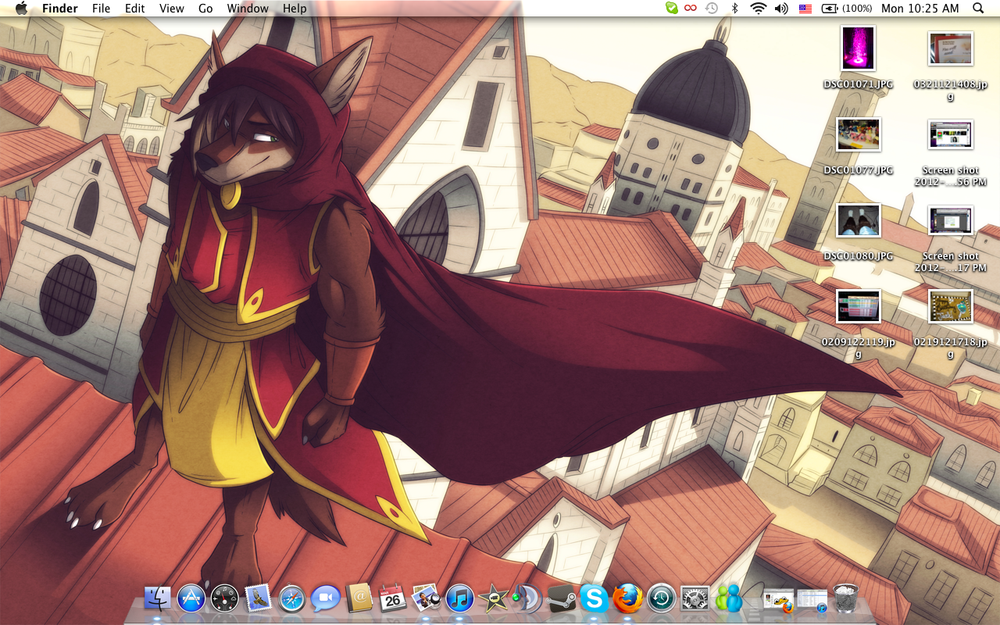The width and height of the screenshot is (1000, 625).
Task: Open the Edit menu
Action: 135,8
